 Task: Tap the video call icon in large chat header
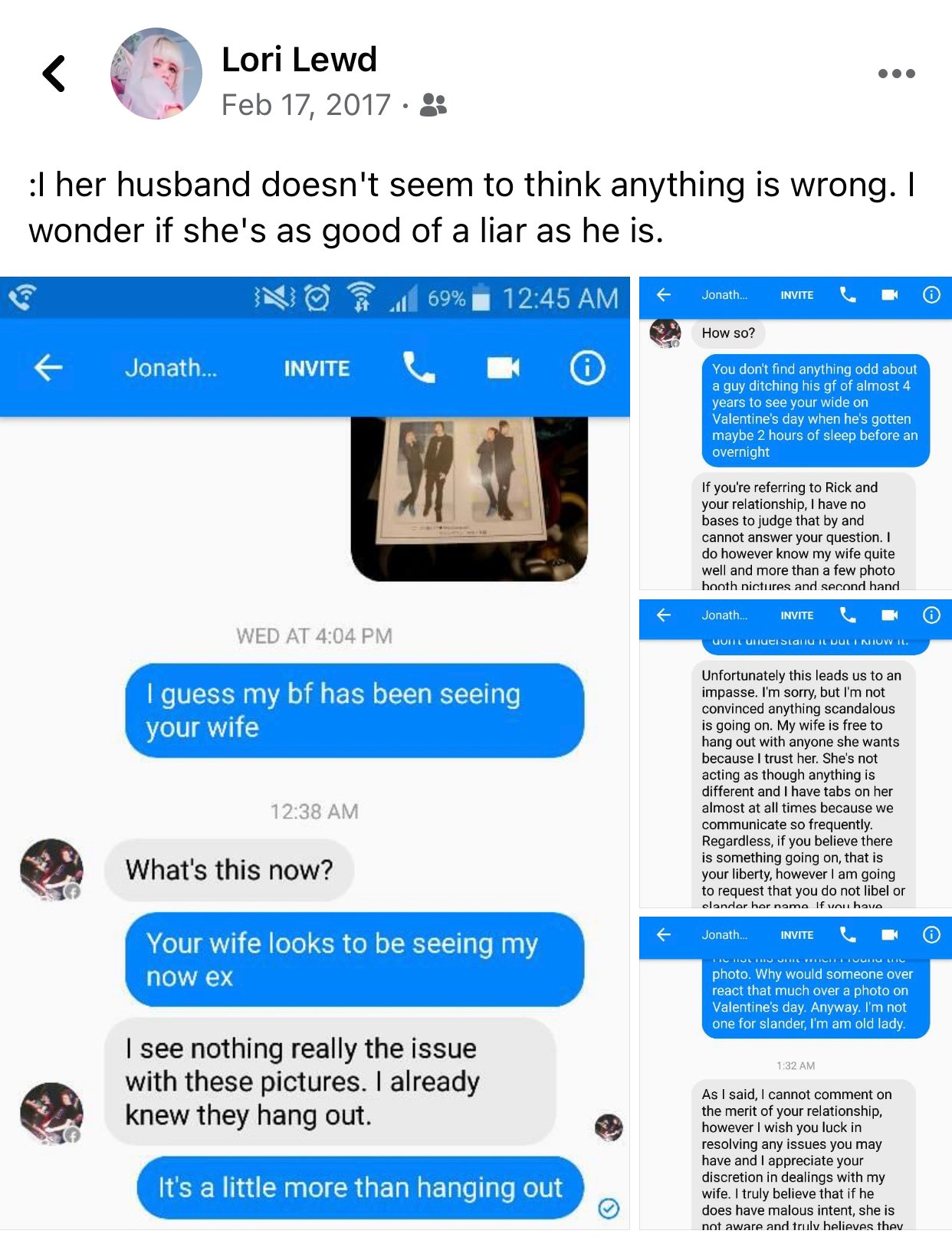(503, 368)
